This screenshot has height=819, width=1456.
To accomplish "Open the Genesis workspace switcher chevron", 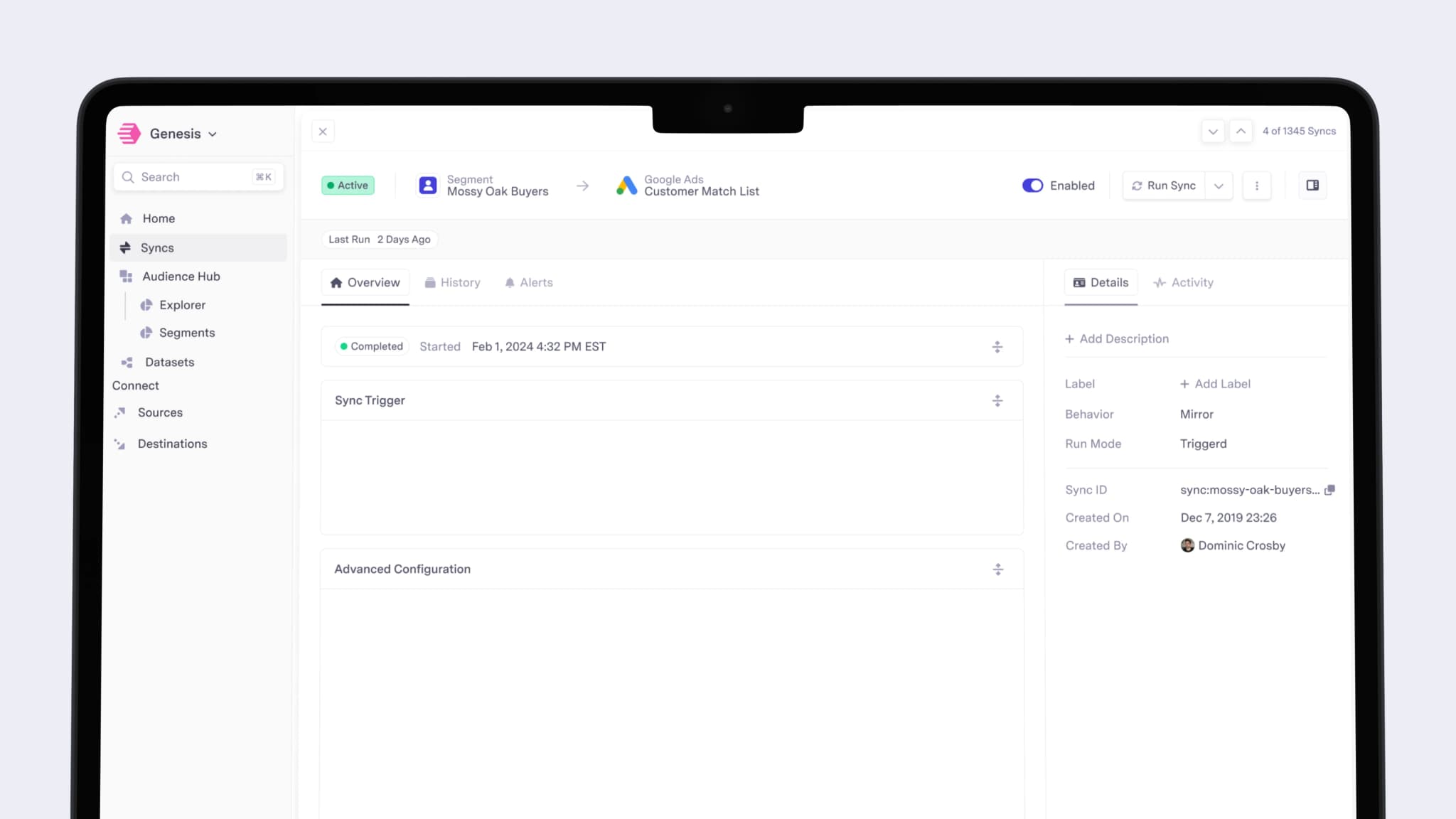I will 212,134.
